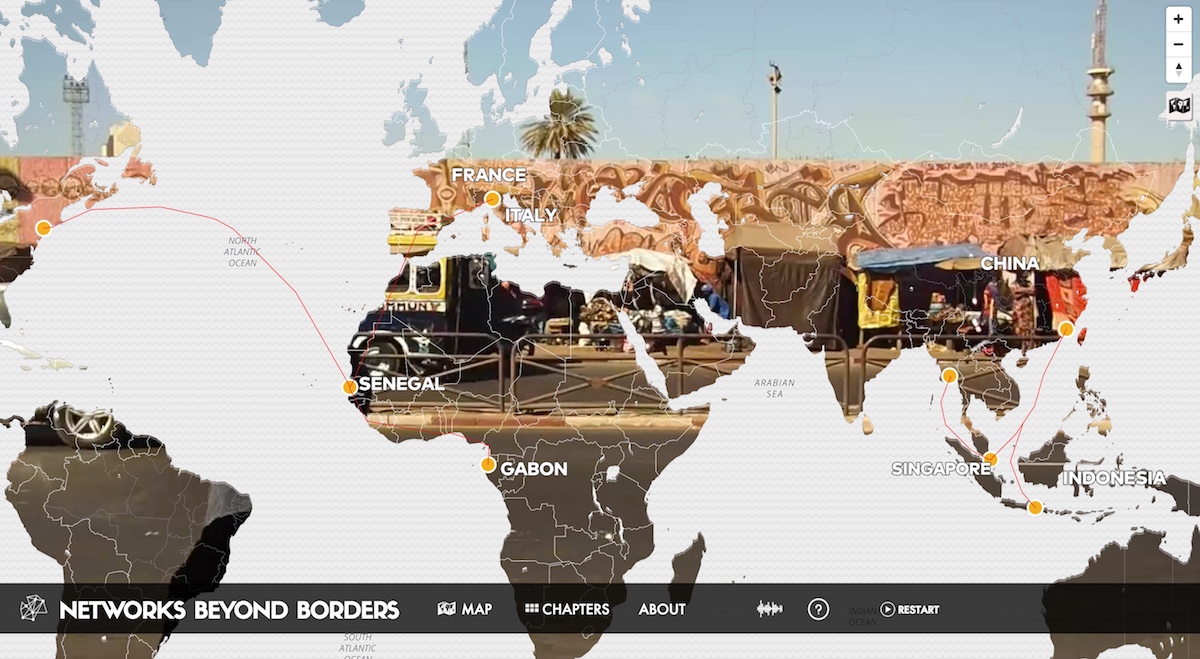Viewport: 1200px width, 659px height.
Task: Click the INDONESIA country label
Action: pyautogui.click(x=1113, y=478)
